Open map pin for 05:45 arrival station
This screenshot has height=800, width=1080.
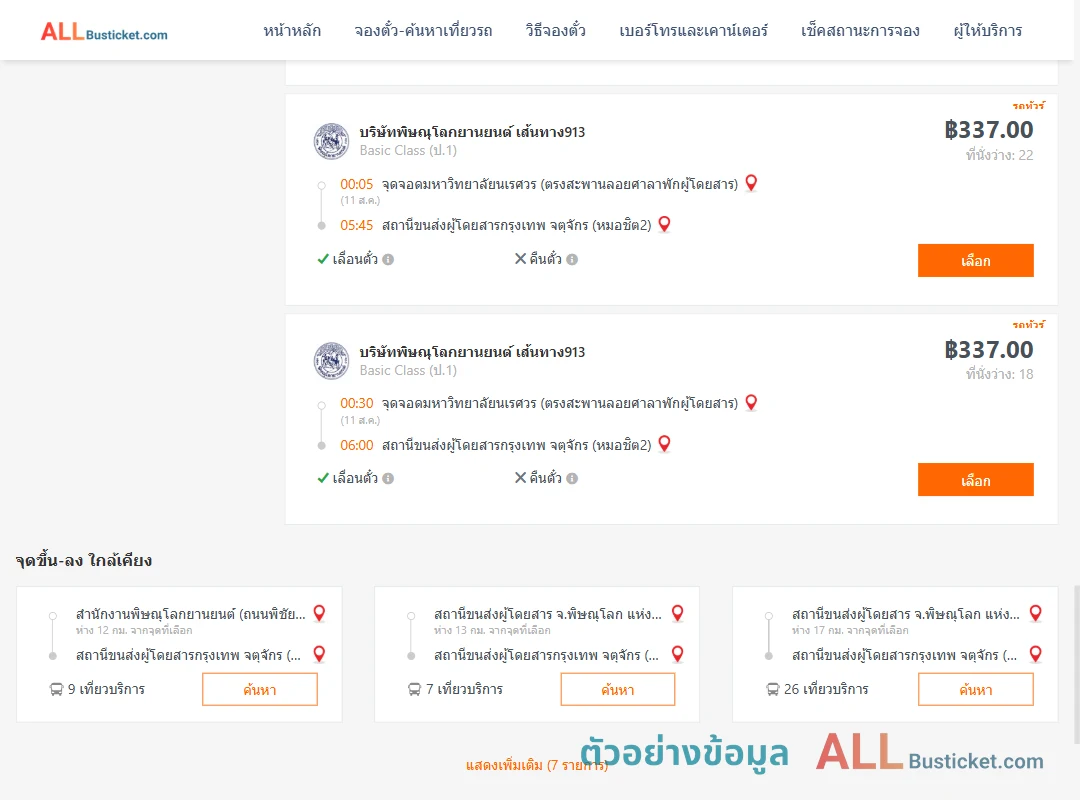click(x=665, y=224)
